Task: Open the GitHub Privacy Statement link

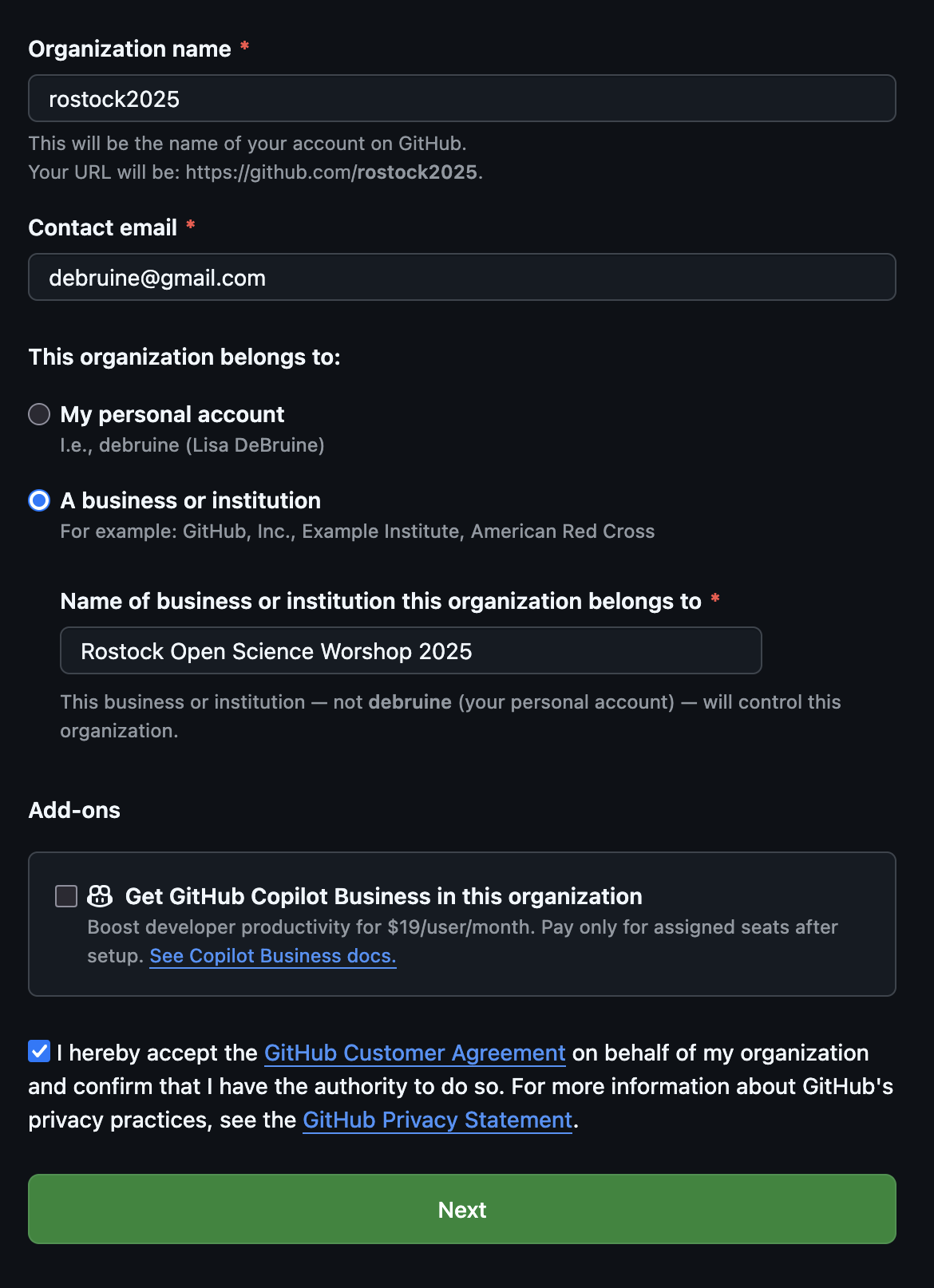Action: click(437, 1120)
